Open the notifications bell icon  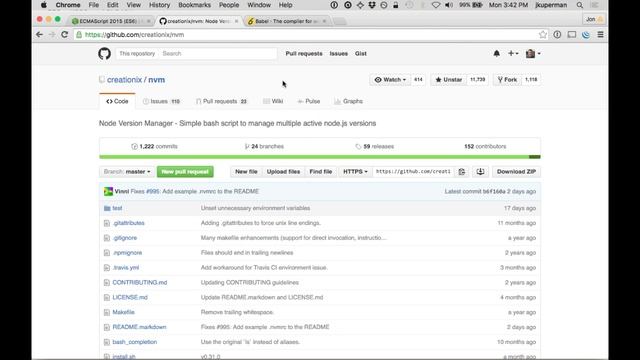pos(496,53)
